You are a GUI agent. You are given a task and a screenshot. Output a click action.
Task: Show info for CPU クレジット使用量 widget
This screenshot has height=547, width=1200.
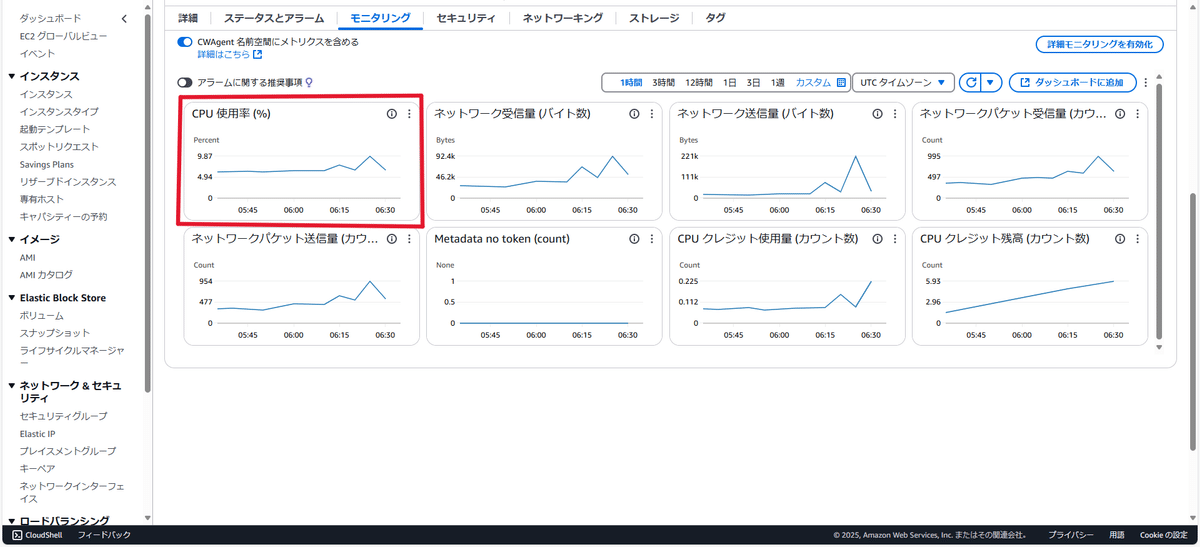tap(878, 239)
